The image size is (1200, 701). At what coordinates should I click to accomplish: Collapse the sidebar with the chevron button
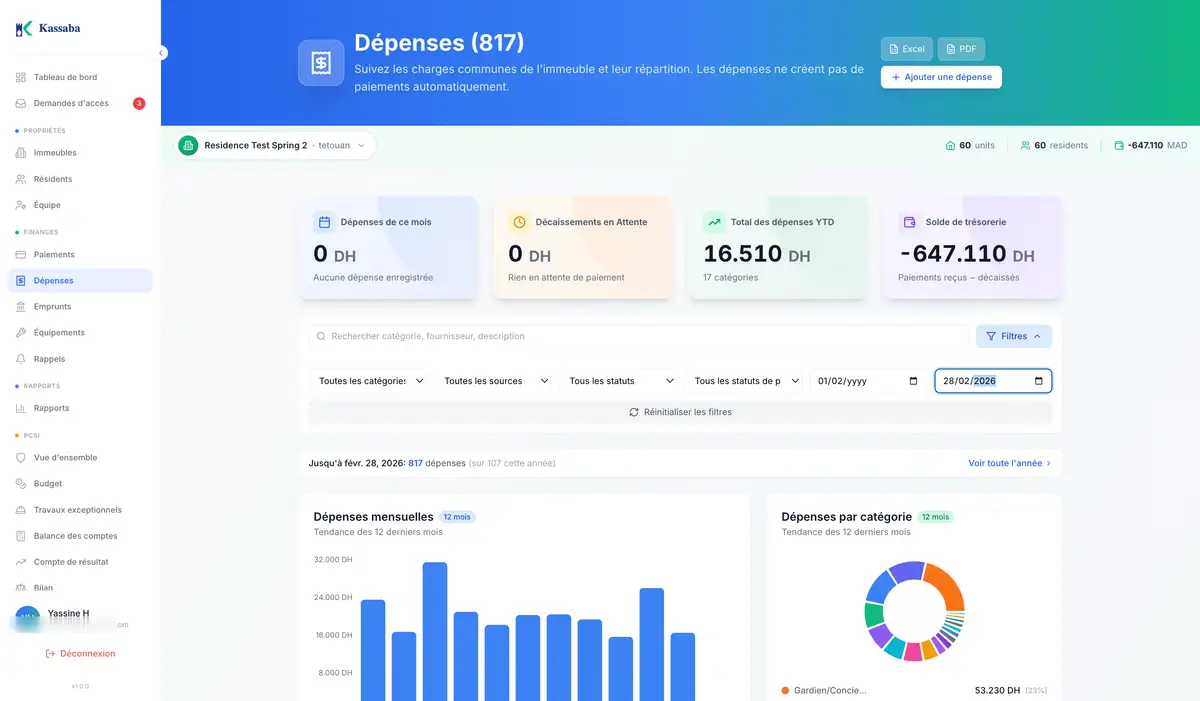[x=161, y=53]
